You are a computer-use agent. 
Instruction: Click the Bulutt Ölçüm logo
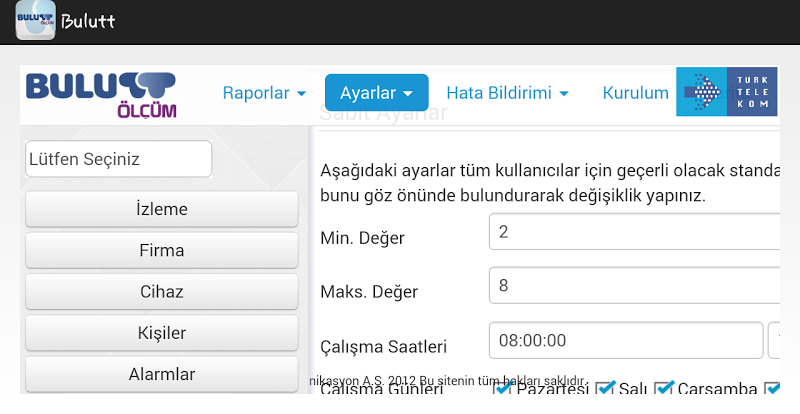click(101, 95)
